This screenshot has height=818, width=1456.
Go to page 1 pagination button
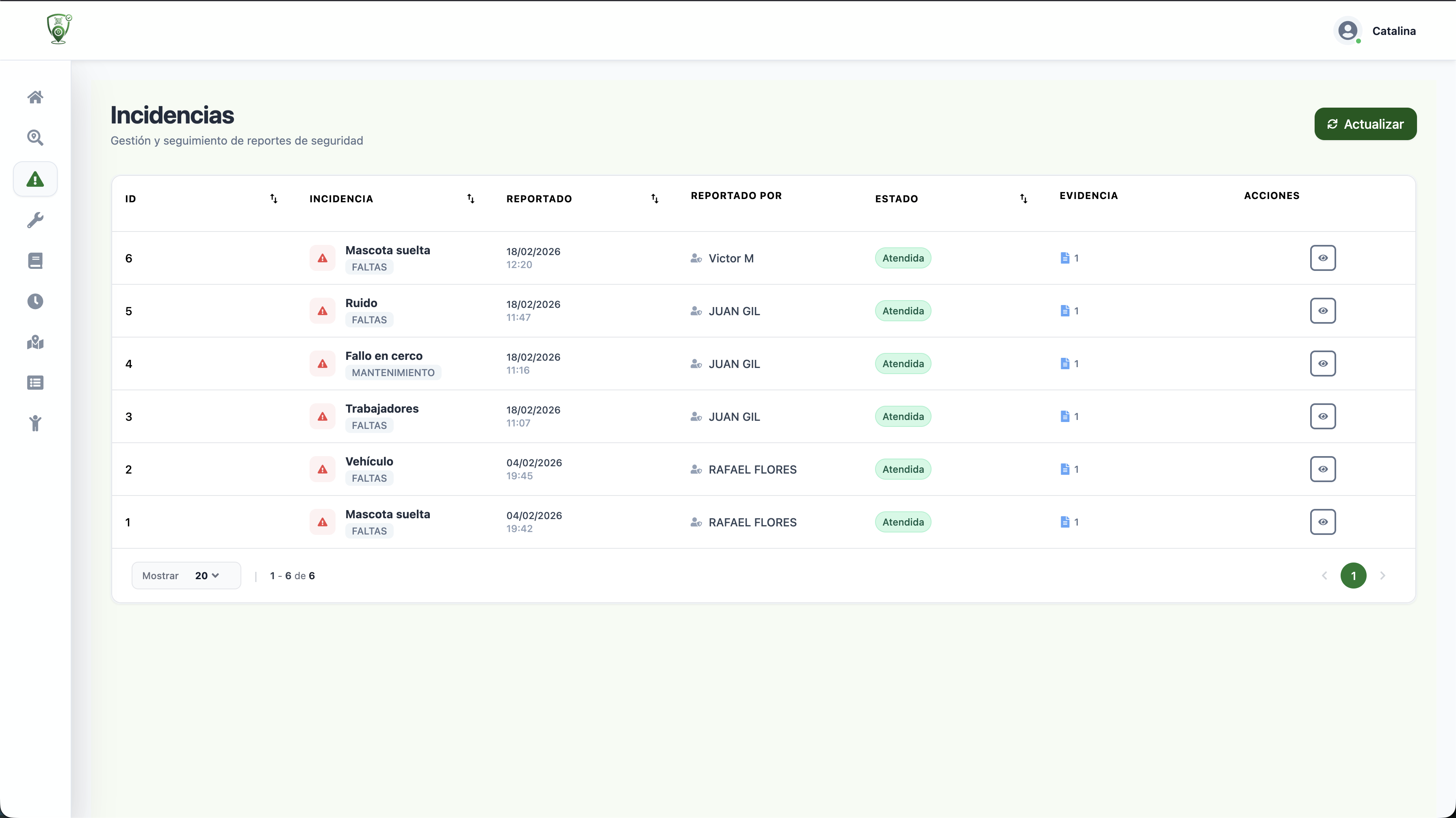pyautogui.click(x=1353, y=576)
